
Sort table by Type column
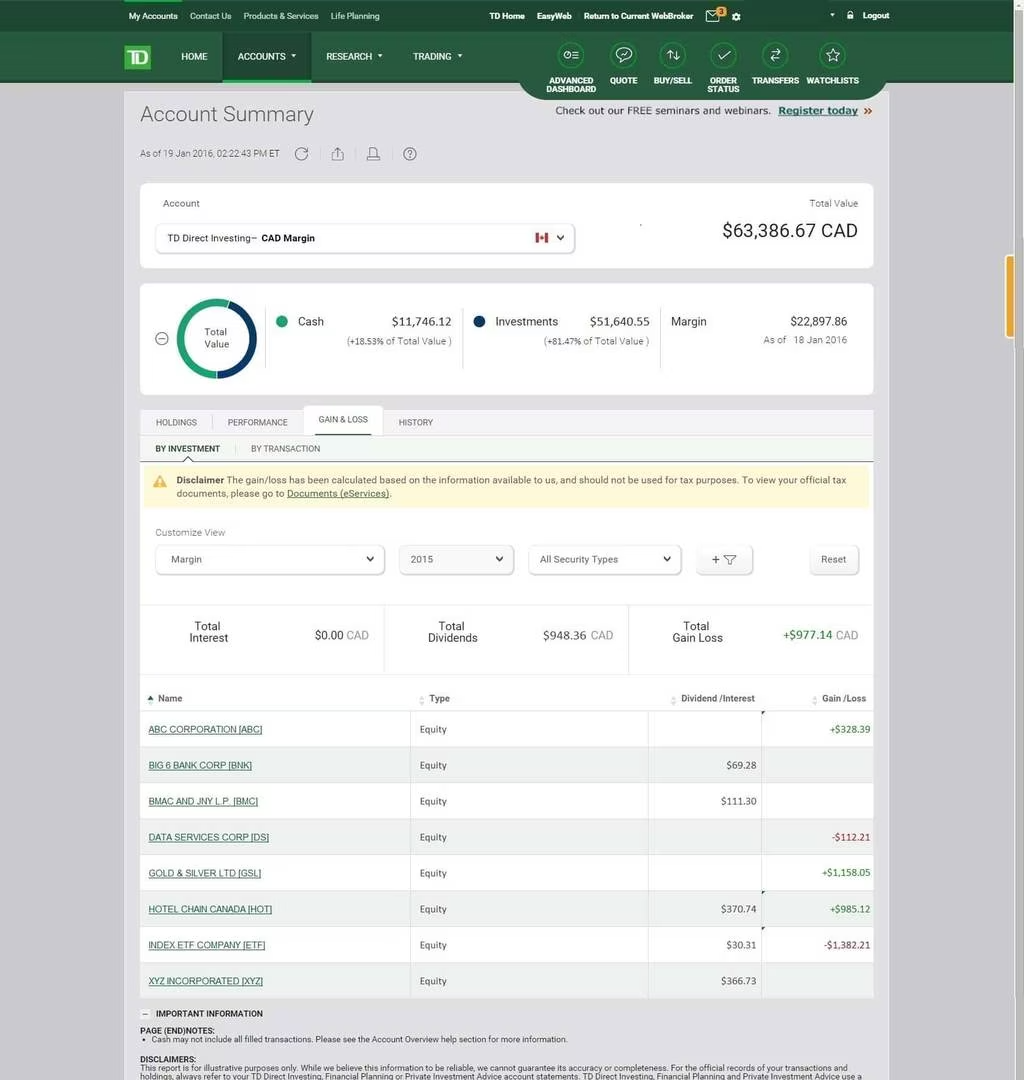[435, 698]
